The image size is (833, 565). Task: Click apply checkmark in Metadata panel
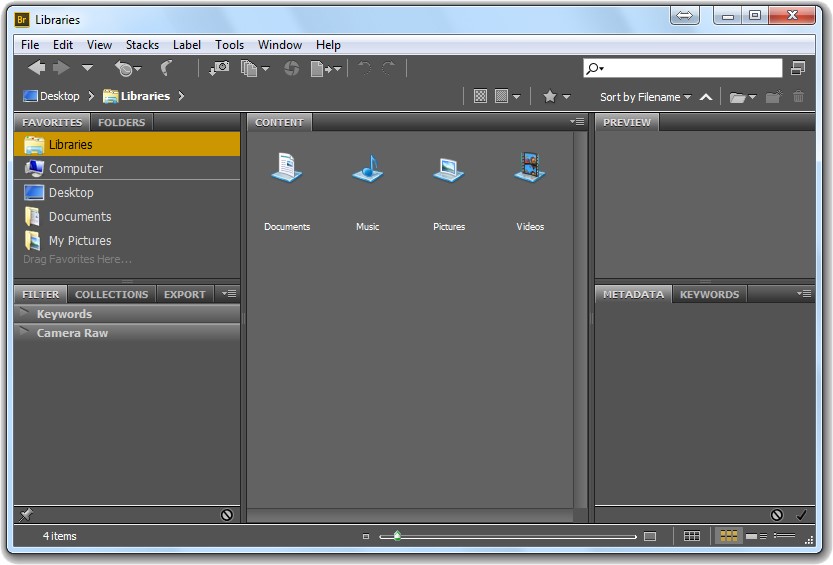tap(802, 515)
